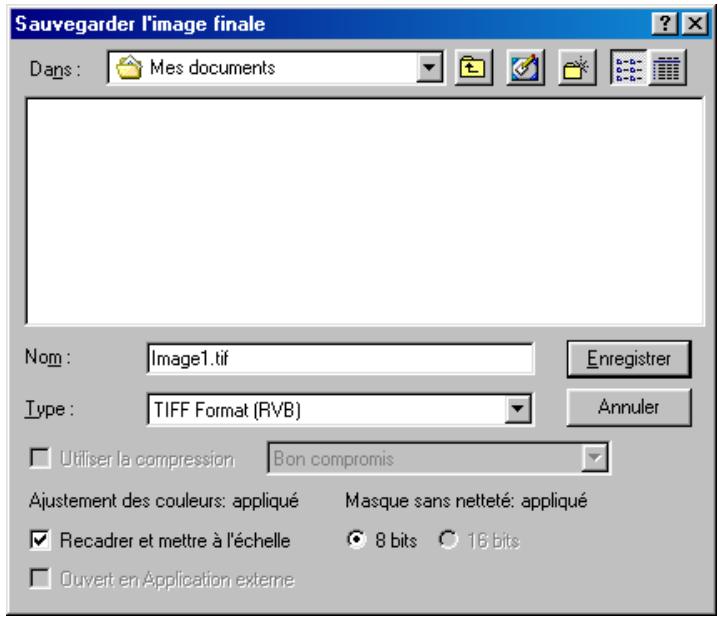
Task: Click the Annuler button
Action: click(x=629, y=407)
